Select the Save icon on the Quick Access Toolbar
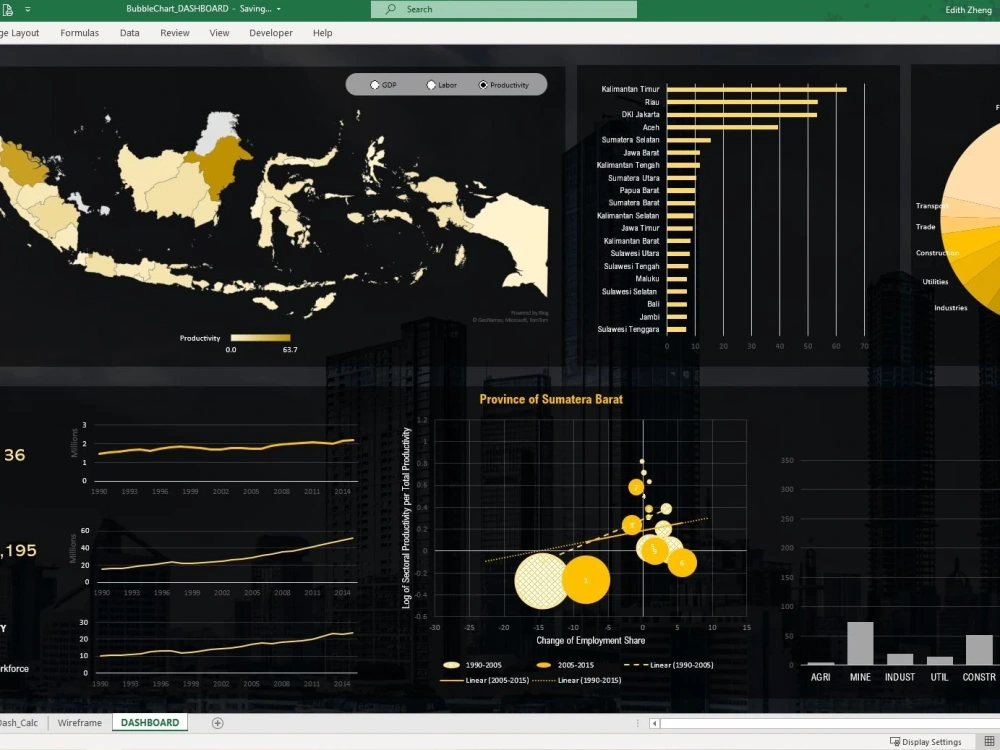Screen dimensions: 1000x750 tap(10, 9)
